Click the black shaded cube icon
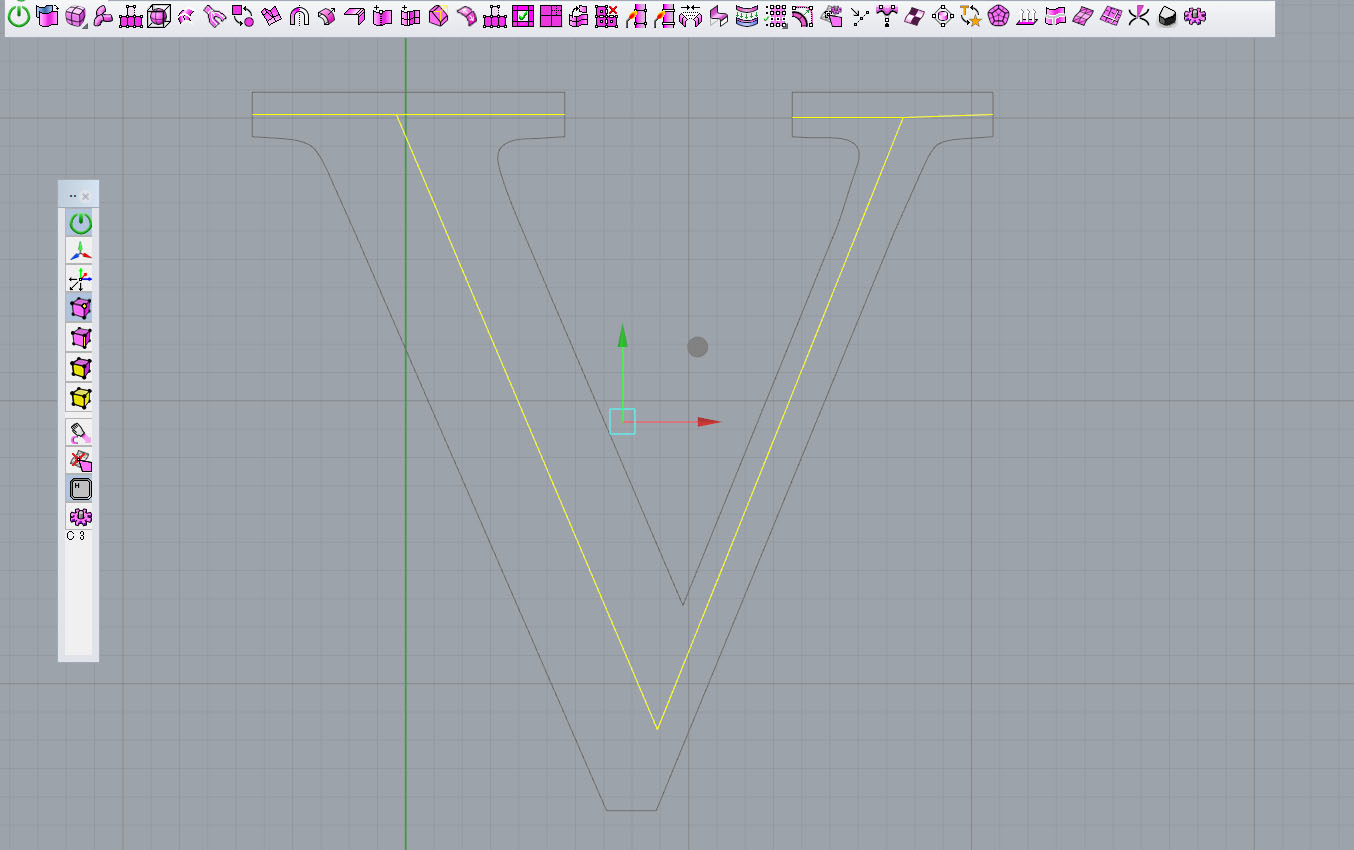The image size is (1354, 850). tap(1166, 17)
